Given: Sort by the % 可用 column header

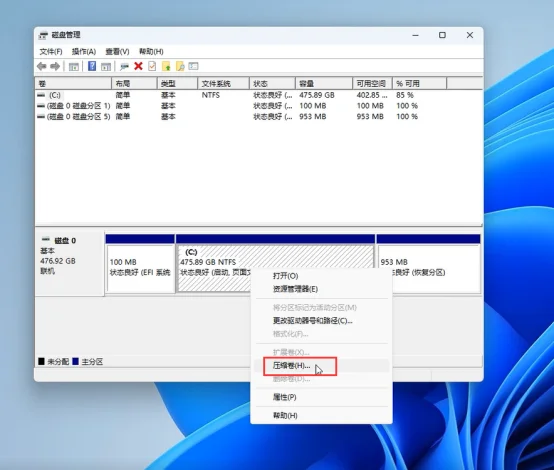Looking at the screenshot, I should [x=419, y=84].
